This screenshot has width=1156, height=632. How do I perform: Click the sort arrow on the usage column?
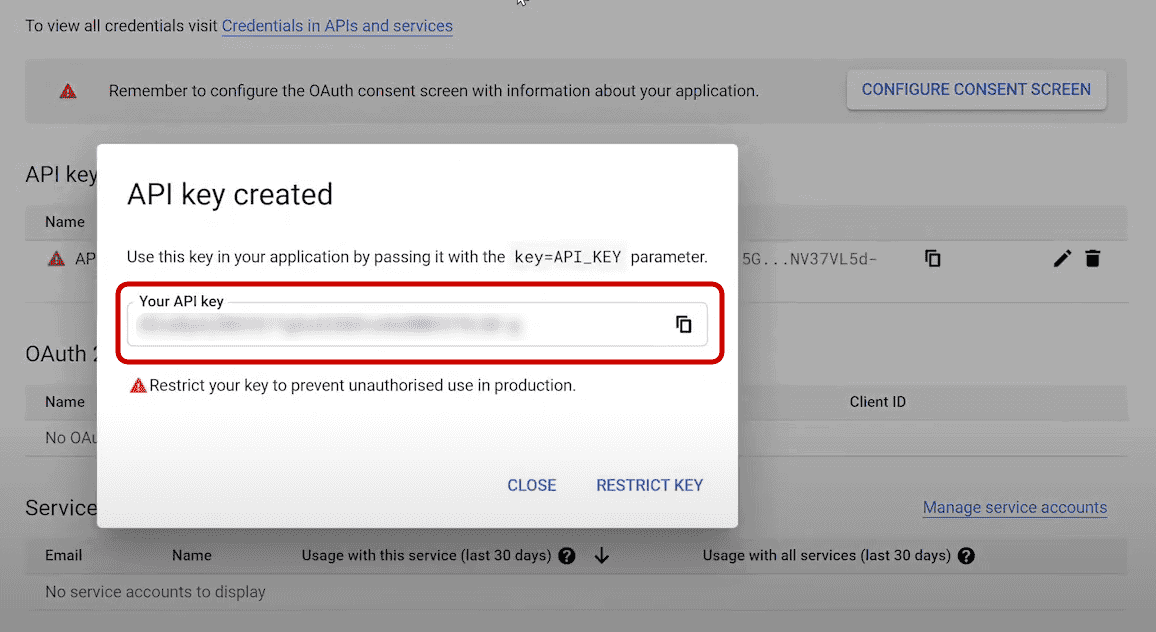click(601, 555)
